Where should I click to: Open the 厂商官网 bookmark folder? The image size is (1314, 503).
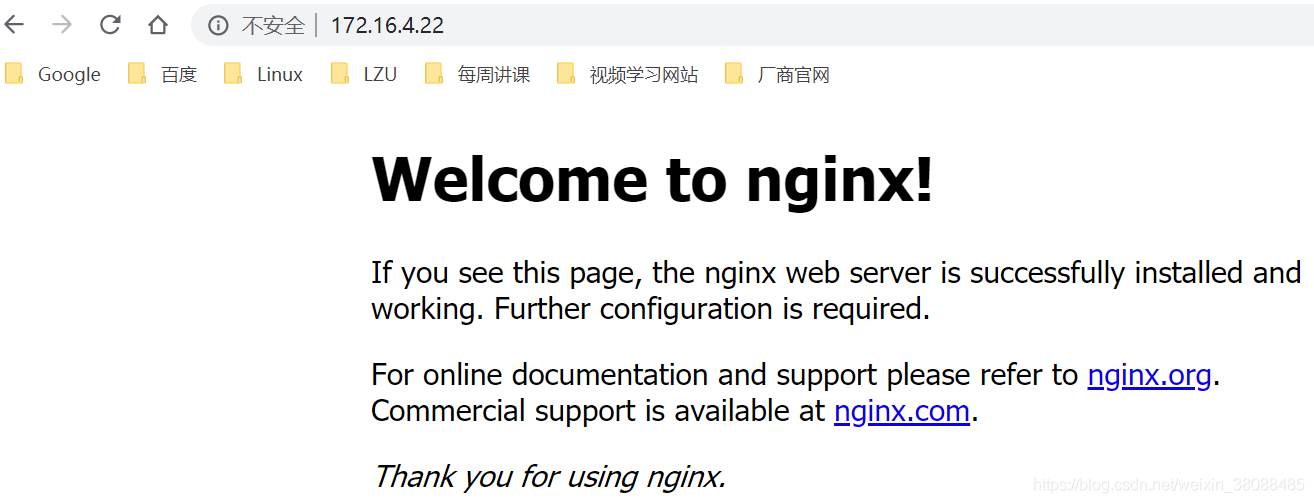coord(778,74)
